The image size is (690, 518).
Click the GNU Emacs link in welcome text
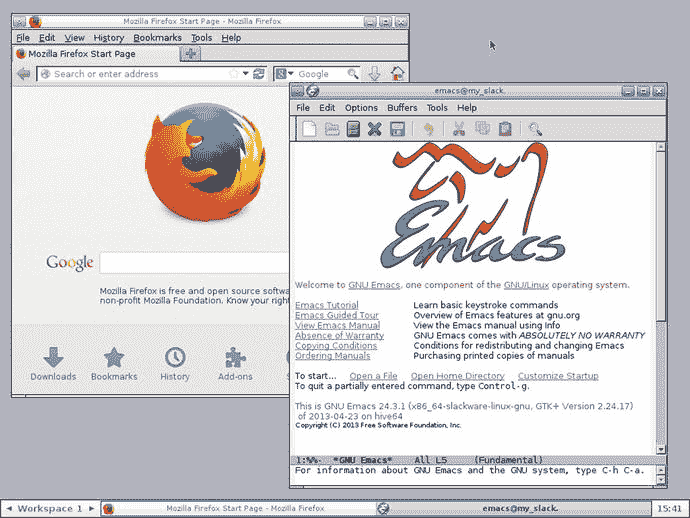click(374, 285)
